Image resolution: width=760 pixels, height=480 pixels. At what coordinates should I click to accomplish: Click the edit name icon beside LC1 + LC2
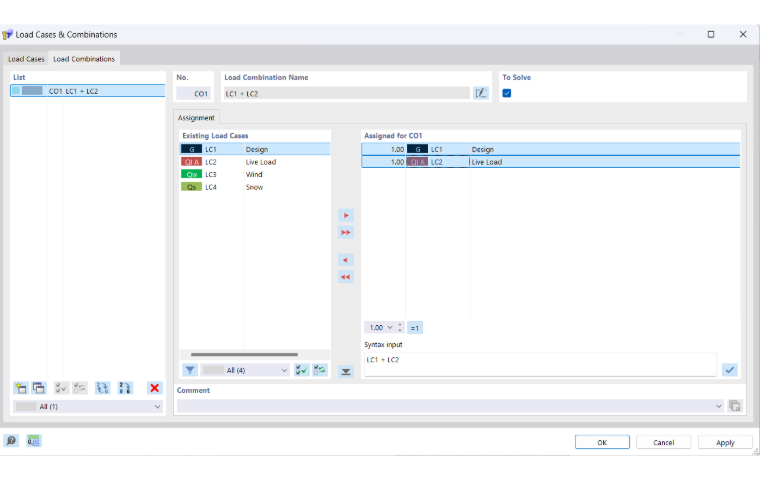click(481, 93)
